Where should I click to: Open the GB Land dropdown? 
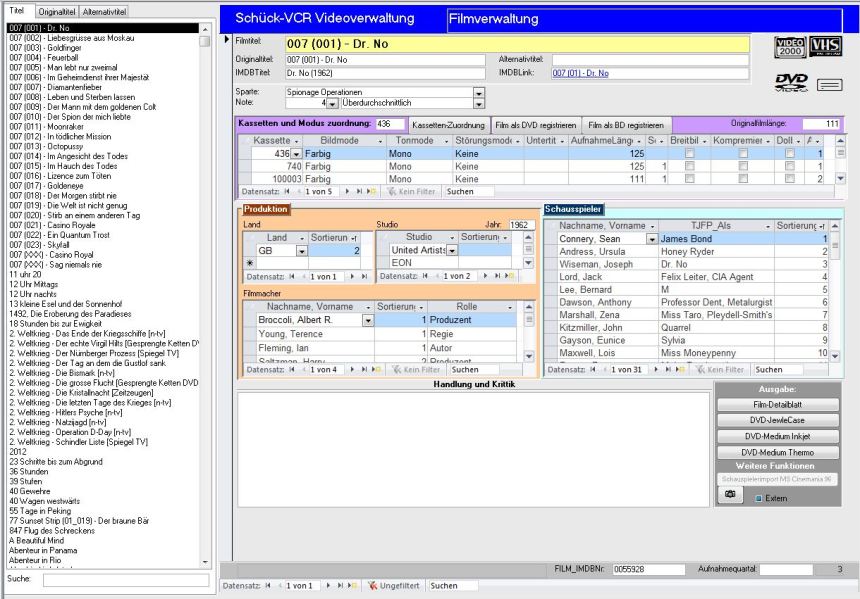tap(301, 251)
